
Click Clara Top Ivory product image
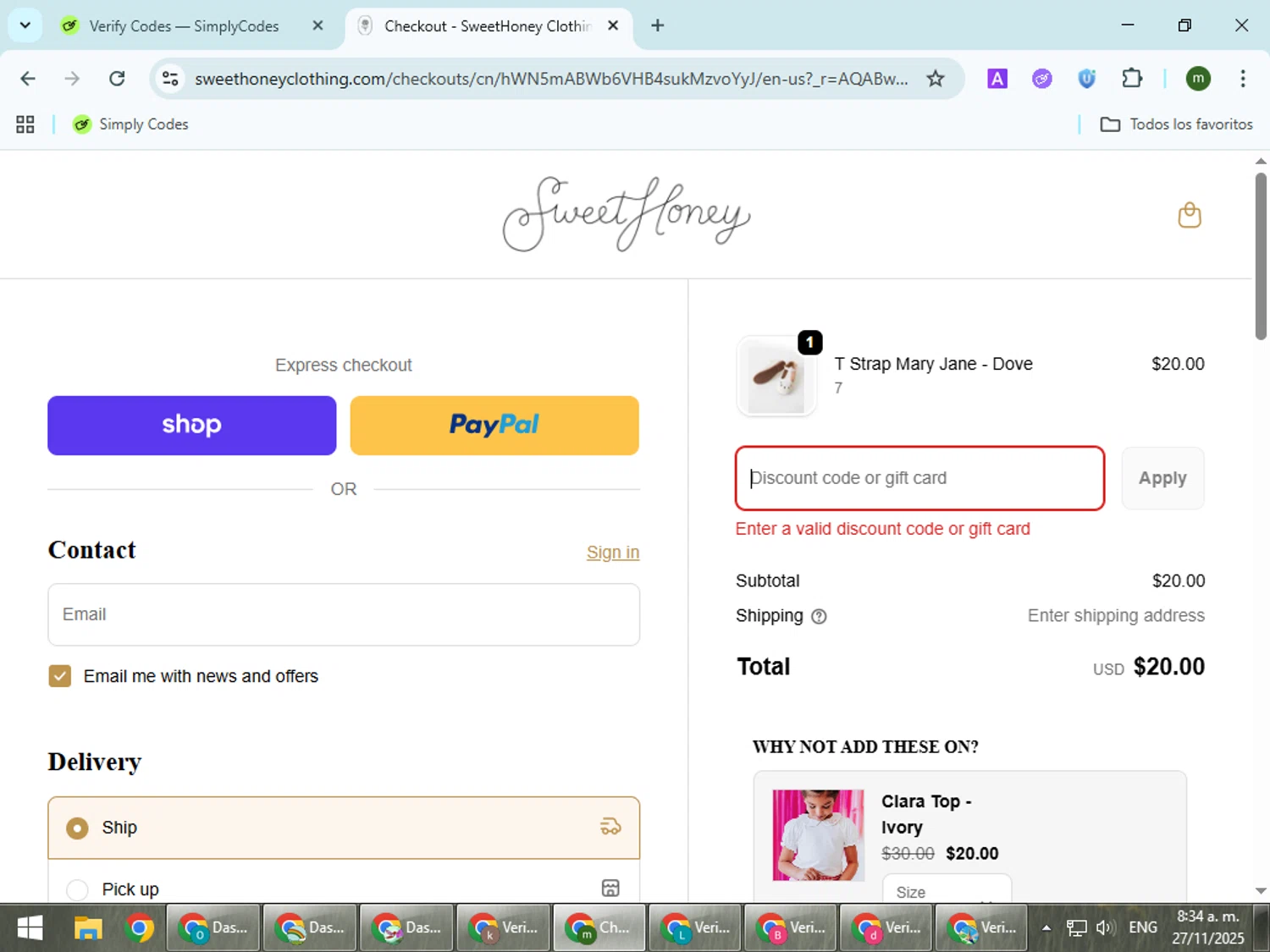[x=818, y=835]
